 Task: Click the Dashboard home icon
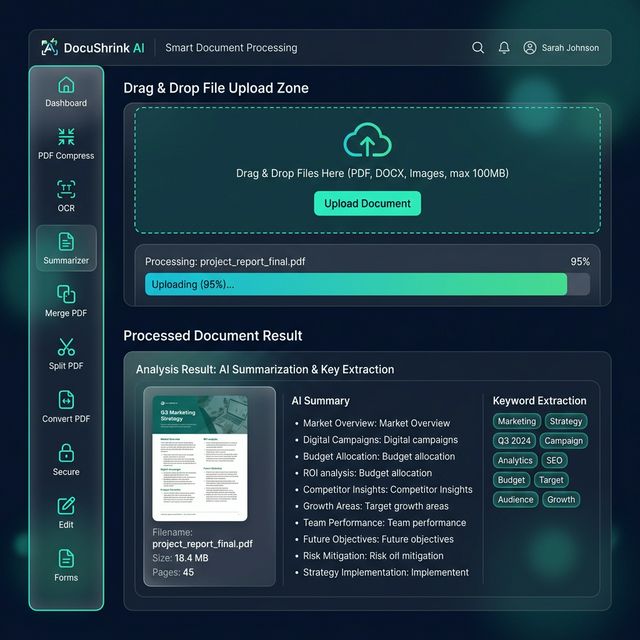click(x=66, y=85)
